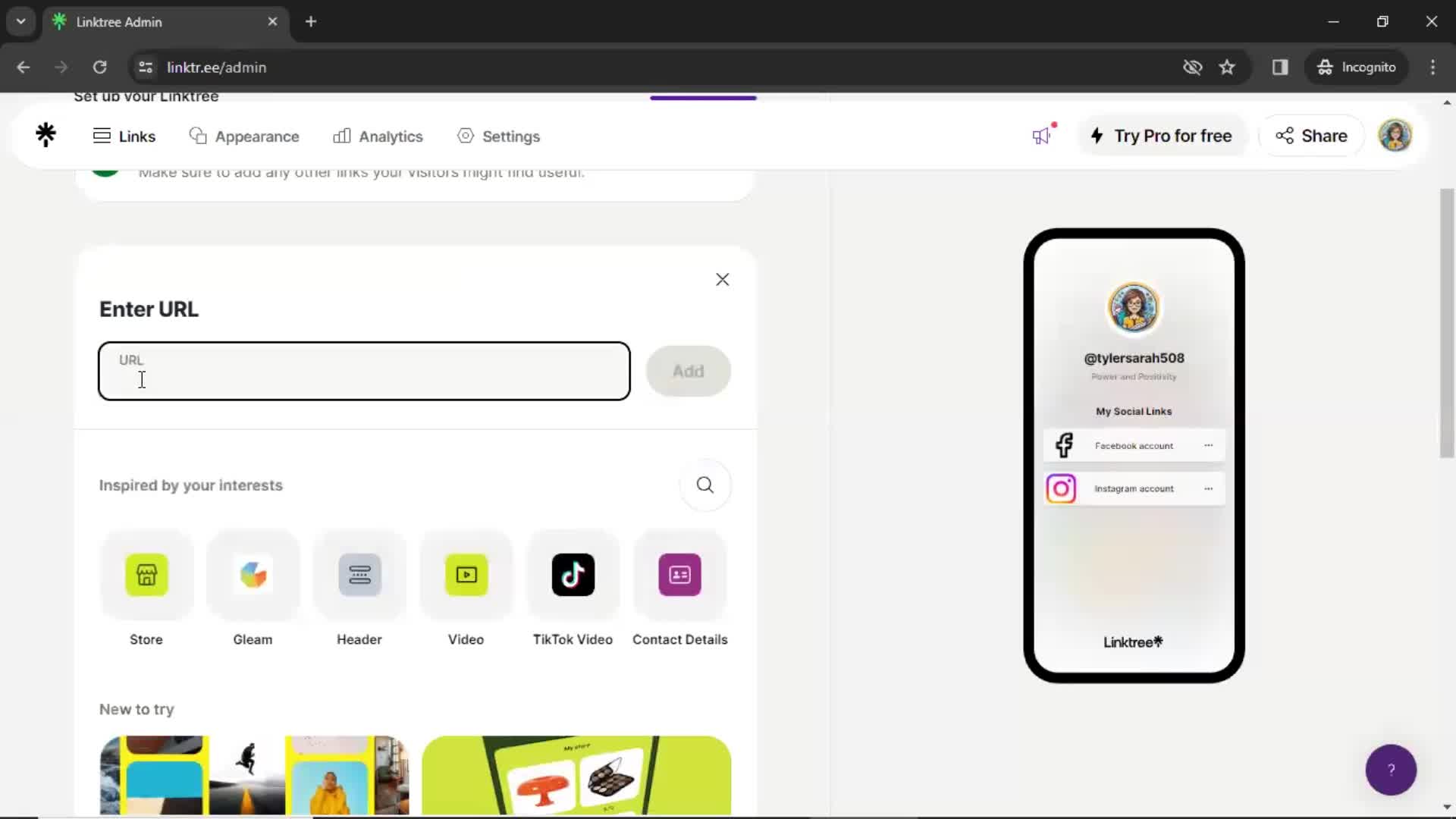This screenshot has height=819, width=1456.
Task: Click the Gleam icon
Action: [x=253, y=575]
